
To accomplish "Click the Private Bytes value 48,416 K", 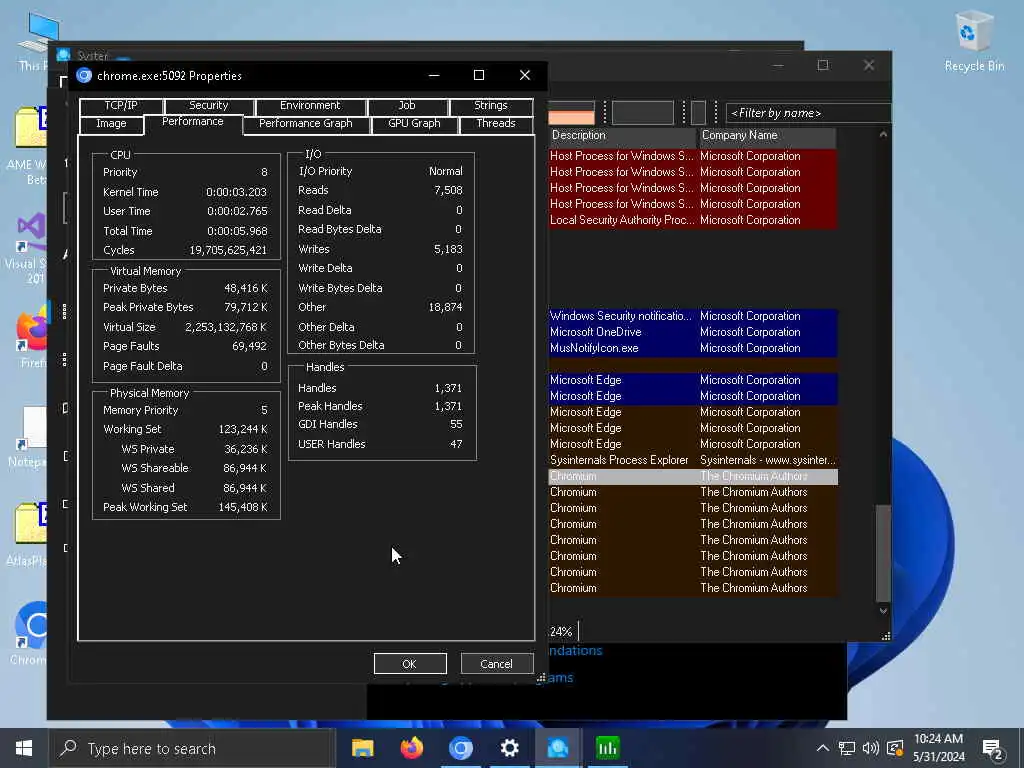I will (x=246, y=289).
